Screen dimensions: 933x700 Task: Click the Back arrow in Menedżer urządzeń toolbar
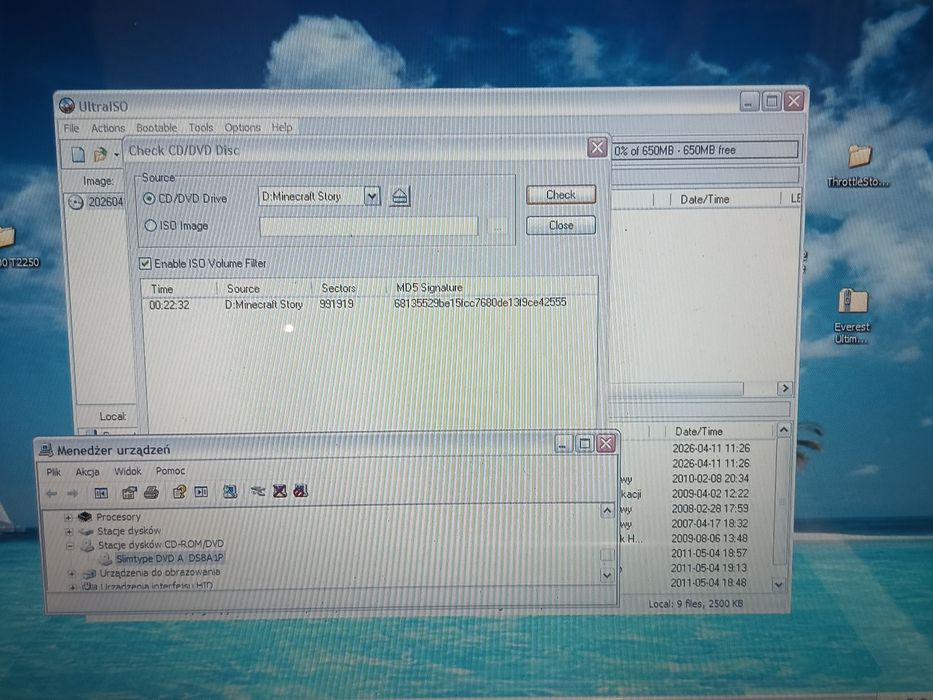(x=52, y=493)
